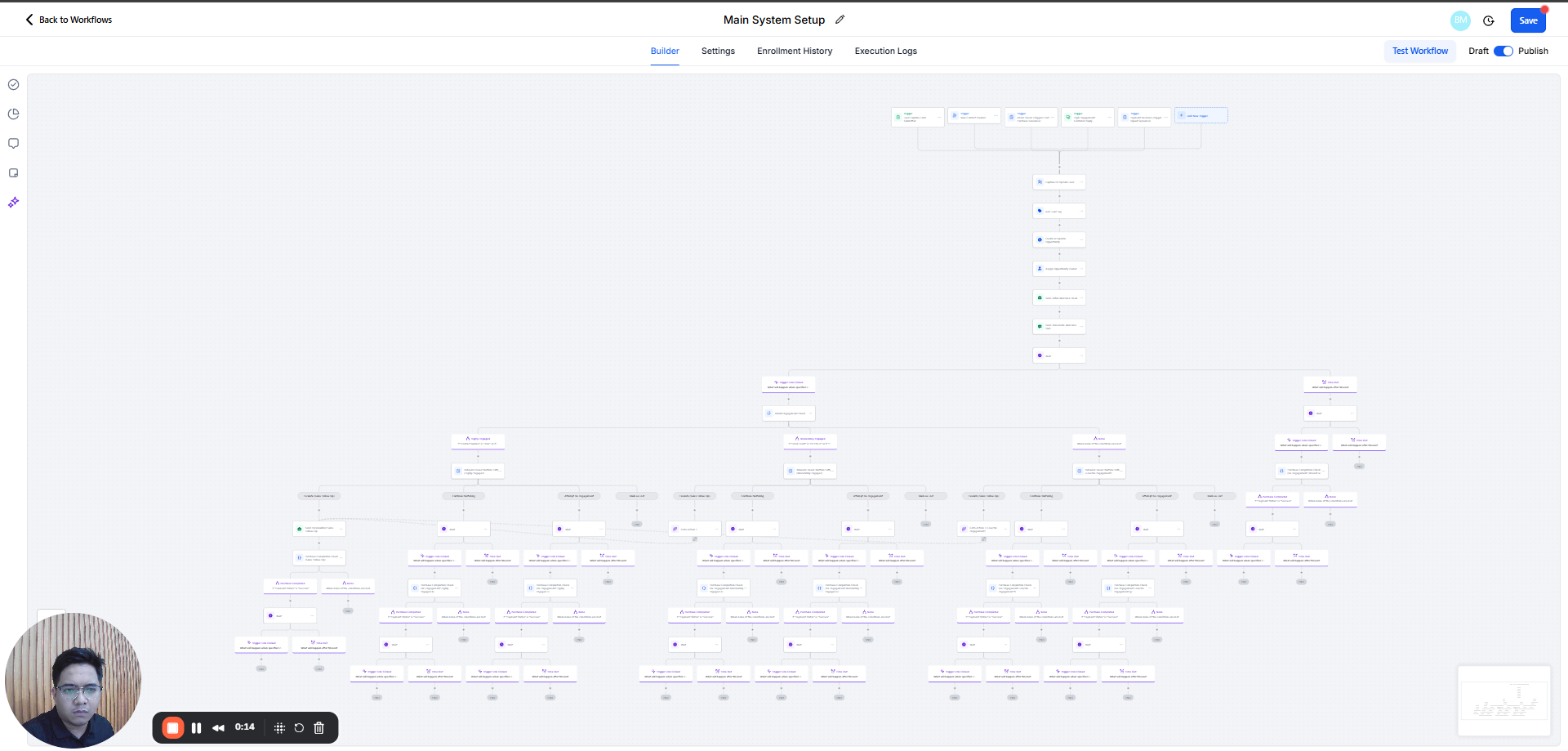
Task: Open the checkmark icon in left sidebar
Action: click(x=14, y=85)
